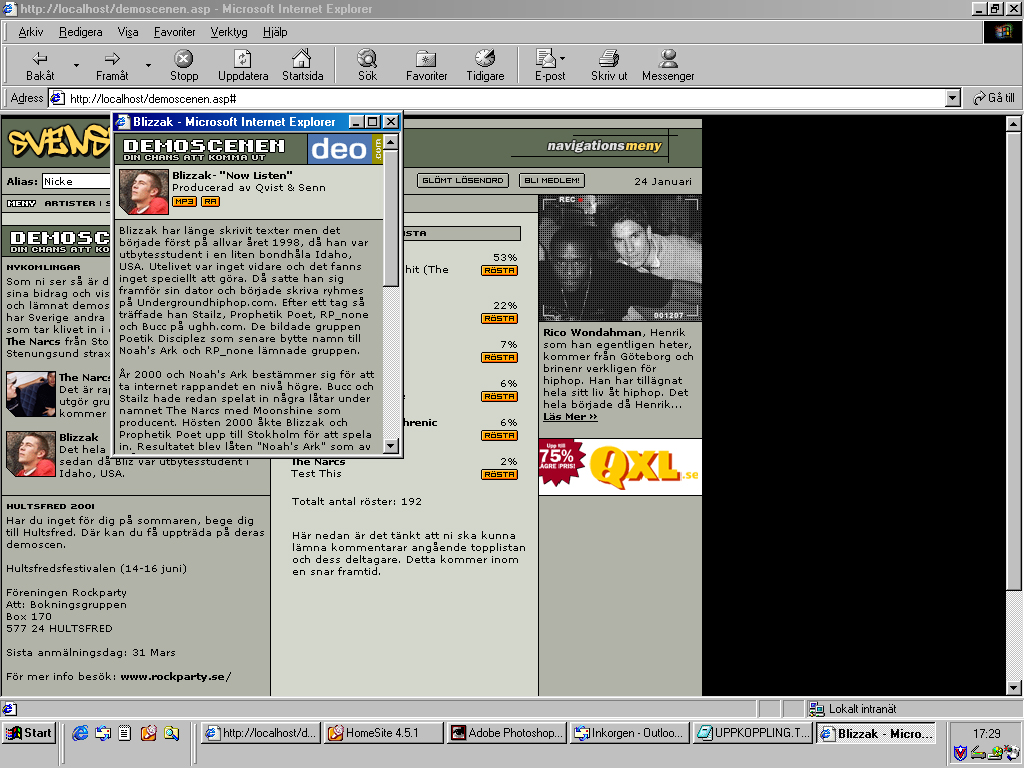
Task: Click the Gå till go button
Action: (x=993, y=98)
